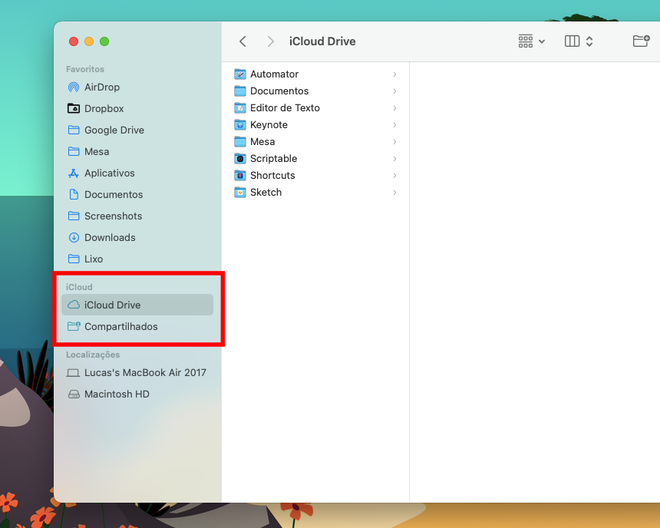This screenshot has width=660, height=528.
Task: Open the column view switcher dropdown
Action: [579, 41]
